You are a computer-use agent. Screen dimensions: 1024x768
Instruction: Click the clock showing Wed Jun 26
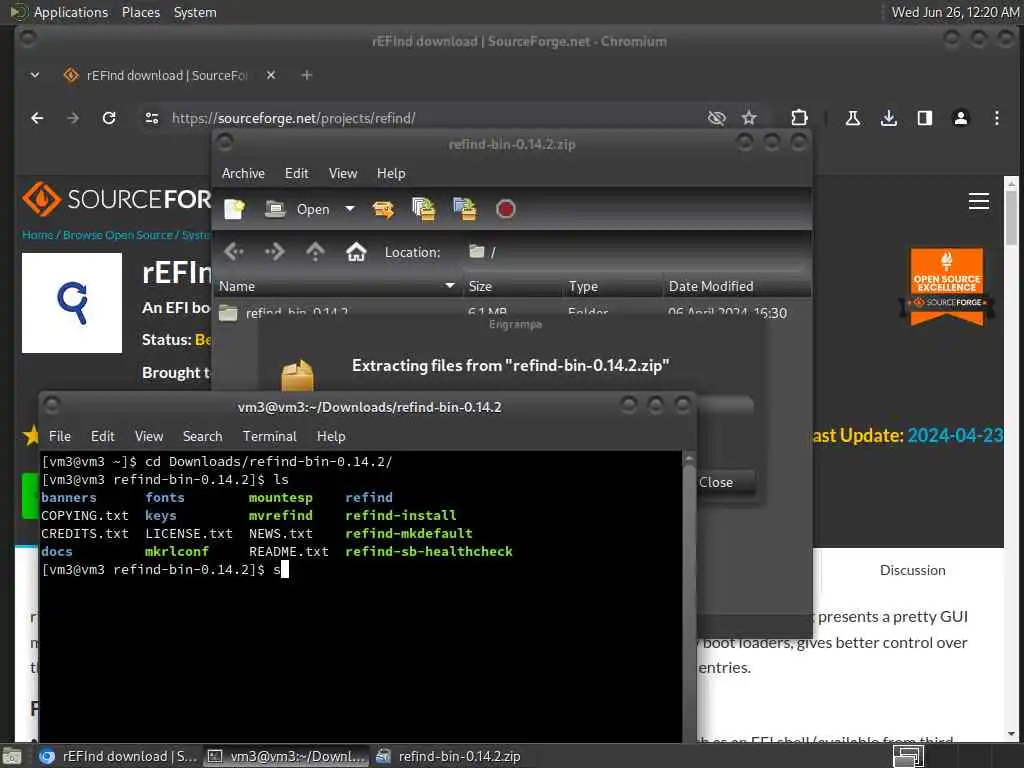pos(955,12)
